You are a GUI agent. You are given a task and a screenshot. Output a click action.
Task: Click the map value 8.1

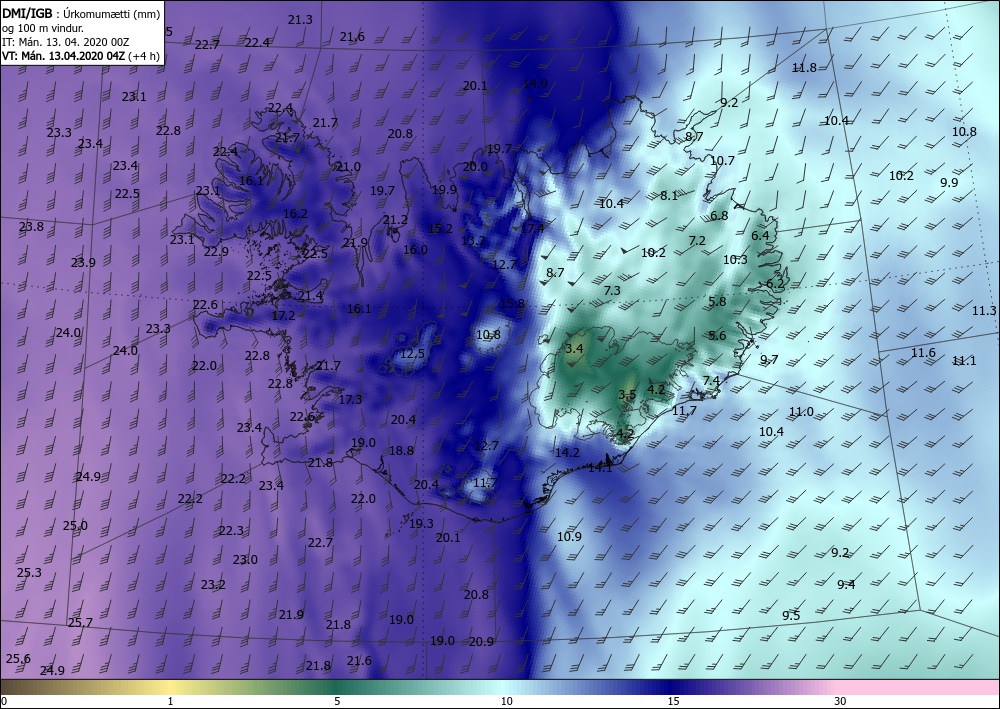tap(669, 196)
